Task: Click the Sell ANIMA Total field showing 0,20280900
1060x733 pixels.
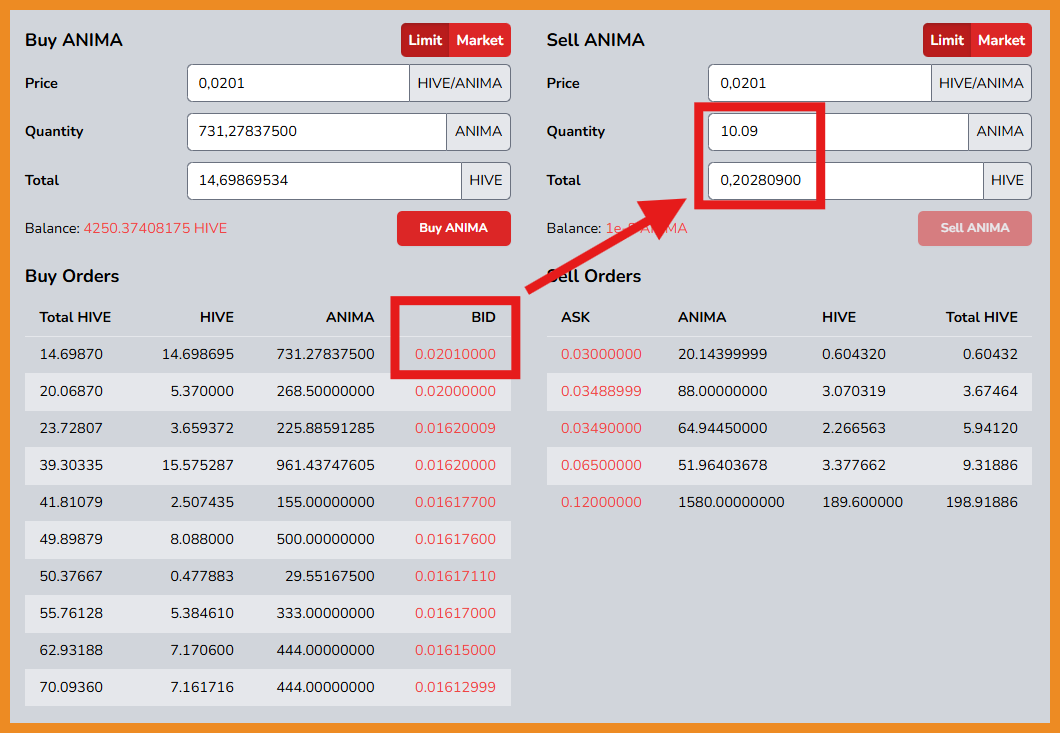Action: (x=846, y=181)
